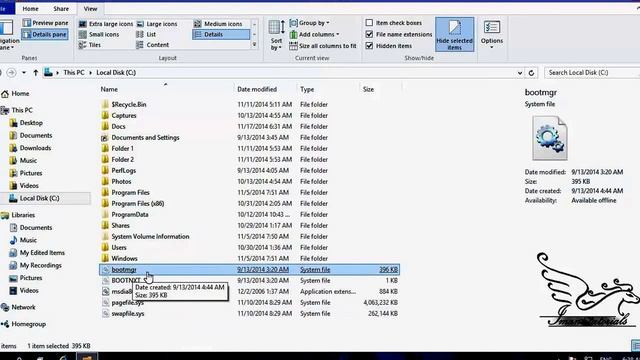This screenshot has height=360, width=640.
Task: Open the Home ribbon tab
Action: (x=30, y=9)
